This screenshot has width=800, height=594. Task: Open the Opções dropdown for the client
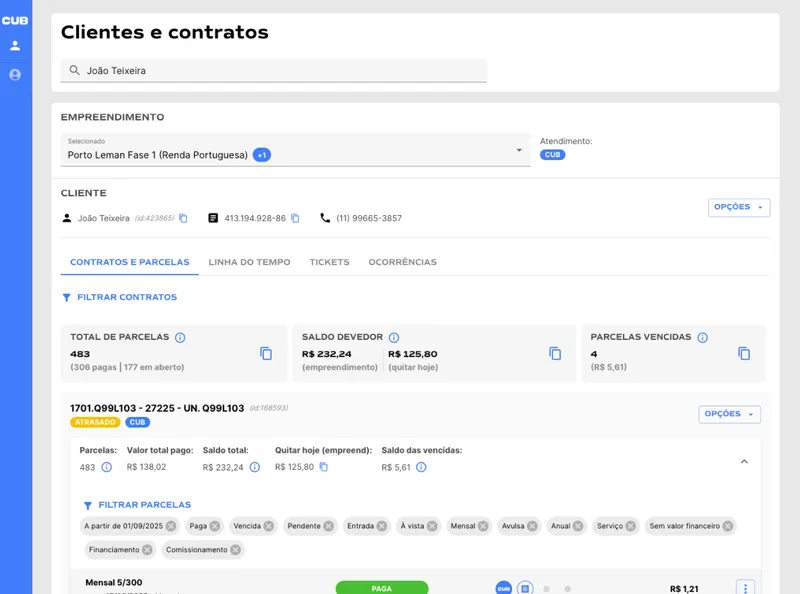738,207
